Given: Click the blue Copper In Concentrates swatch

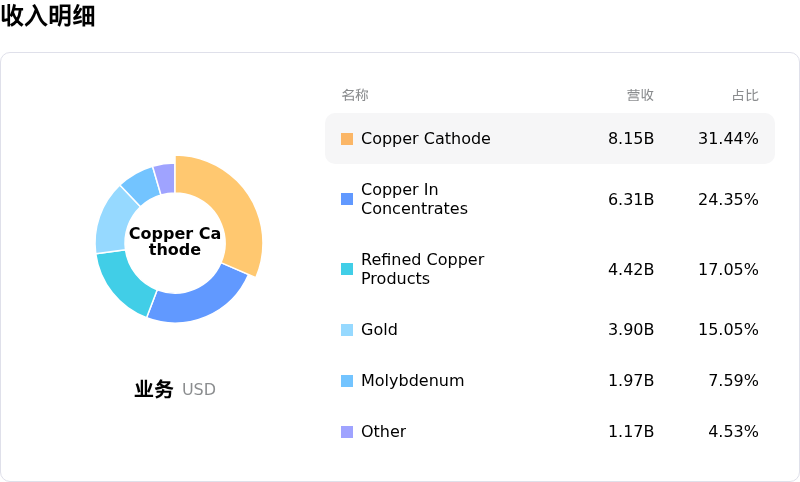Looking at the screenshot, I should pyautogui.click(x=347, y=199).
